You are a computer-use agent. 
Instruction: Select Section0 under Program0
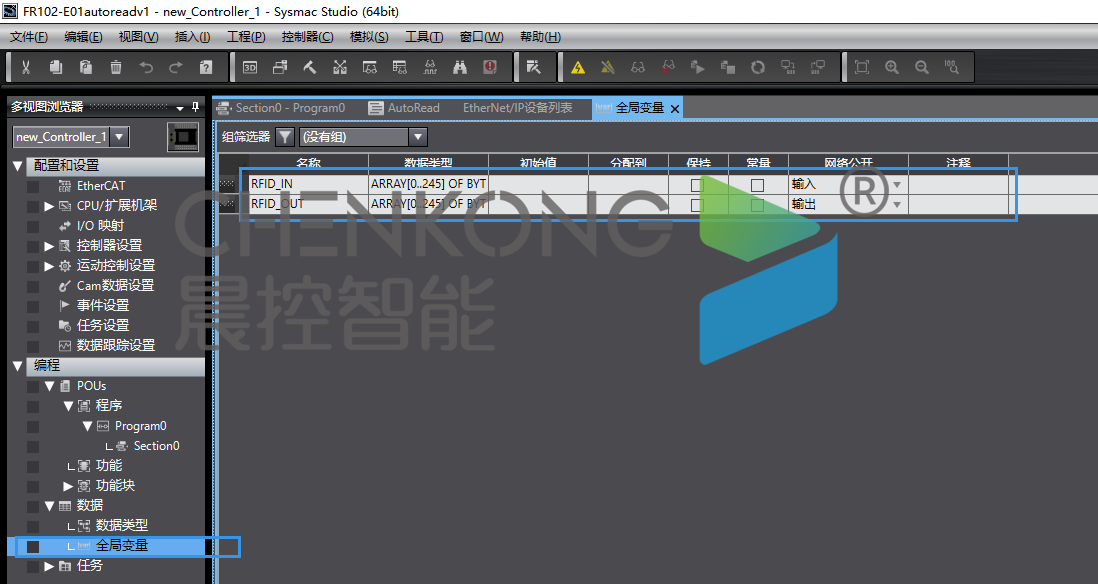[156, 446]
